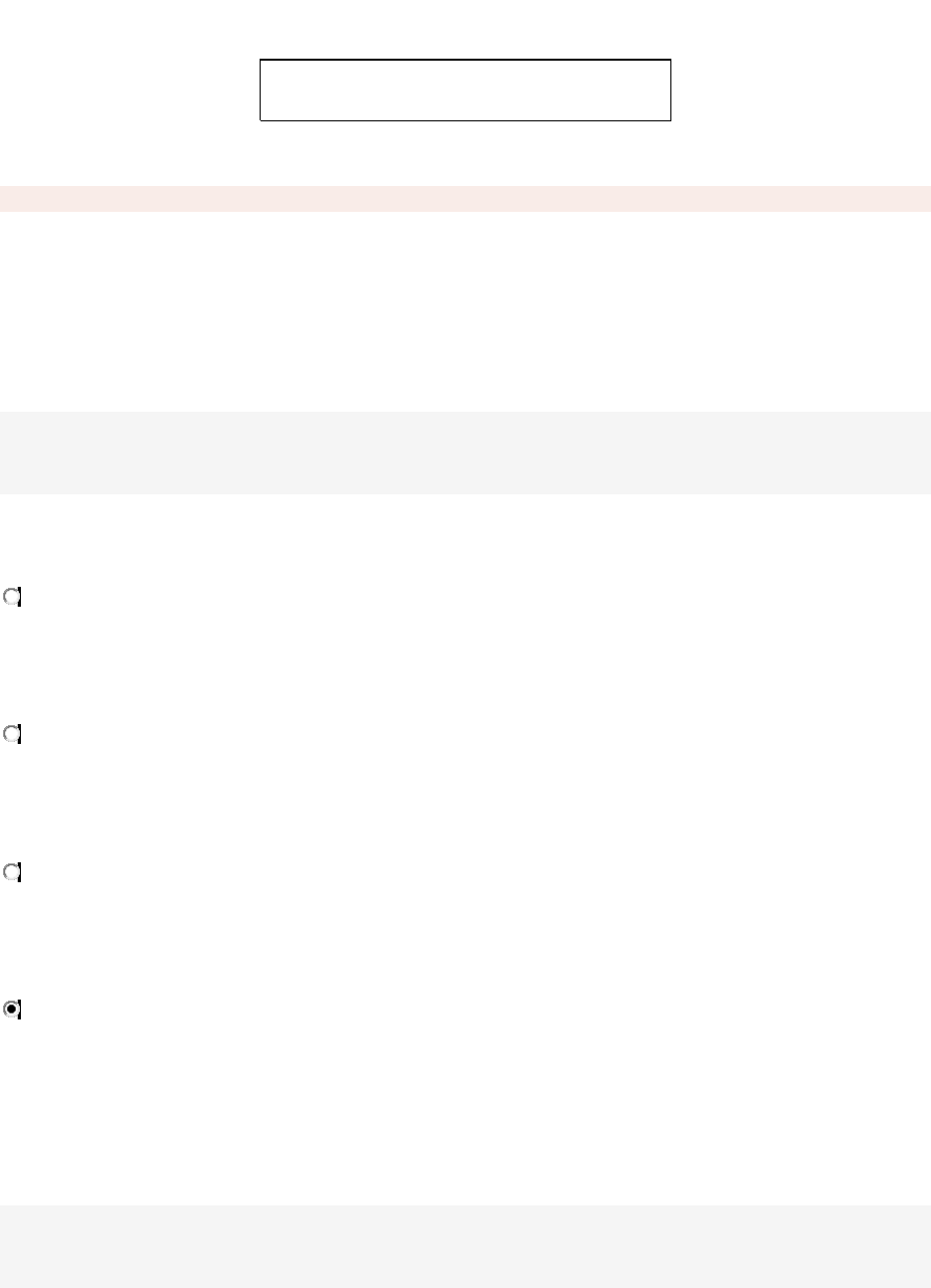
Task: Select the third radio button option
Action: (x=12, y=871)
